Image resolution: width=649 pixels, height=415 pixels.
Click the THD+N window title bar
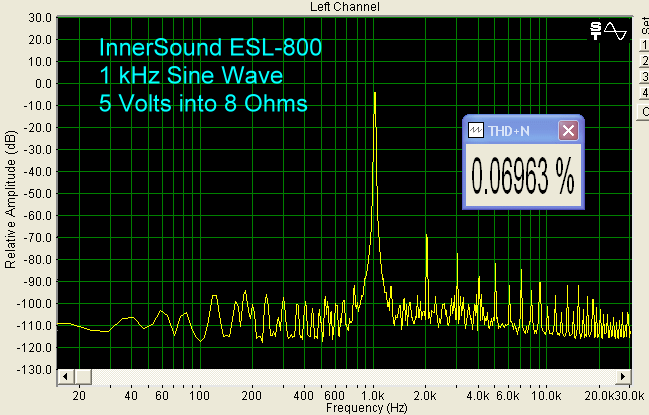(x=523, y=130)
